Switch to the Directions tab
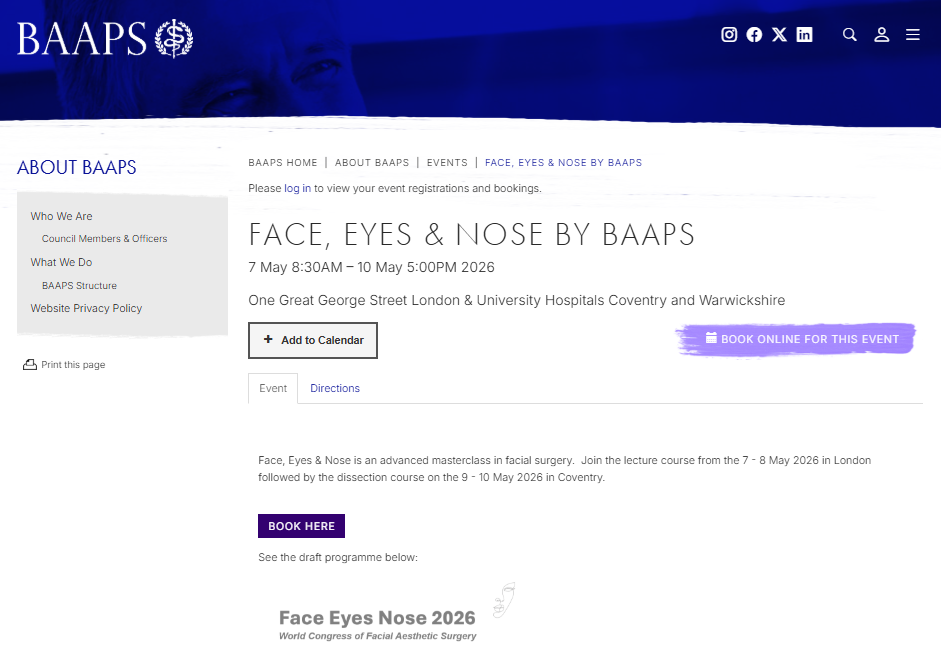This screenshot has height=650, width=941. (335, 388)
